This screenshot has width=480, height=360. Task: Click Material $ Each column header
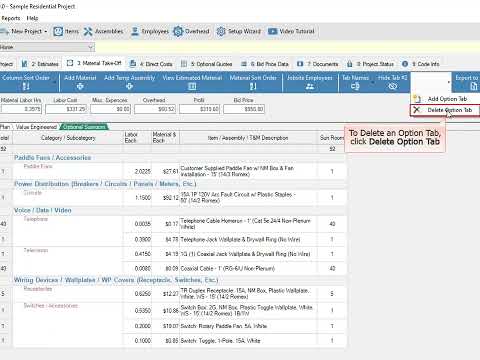click(164, 138)
